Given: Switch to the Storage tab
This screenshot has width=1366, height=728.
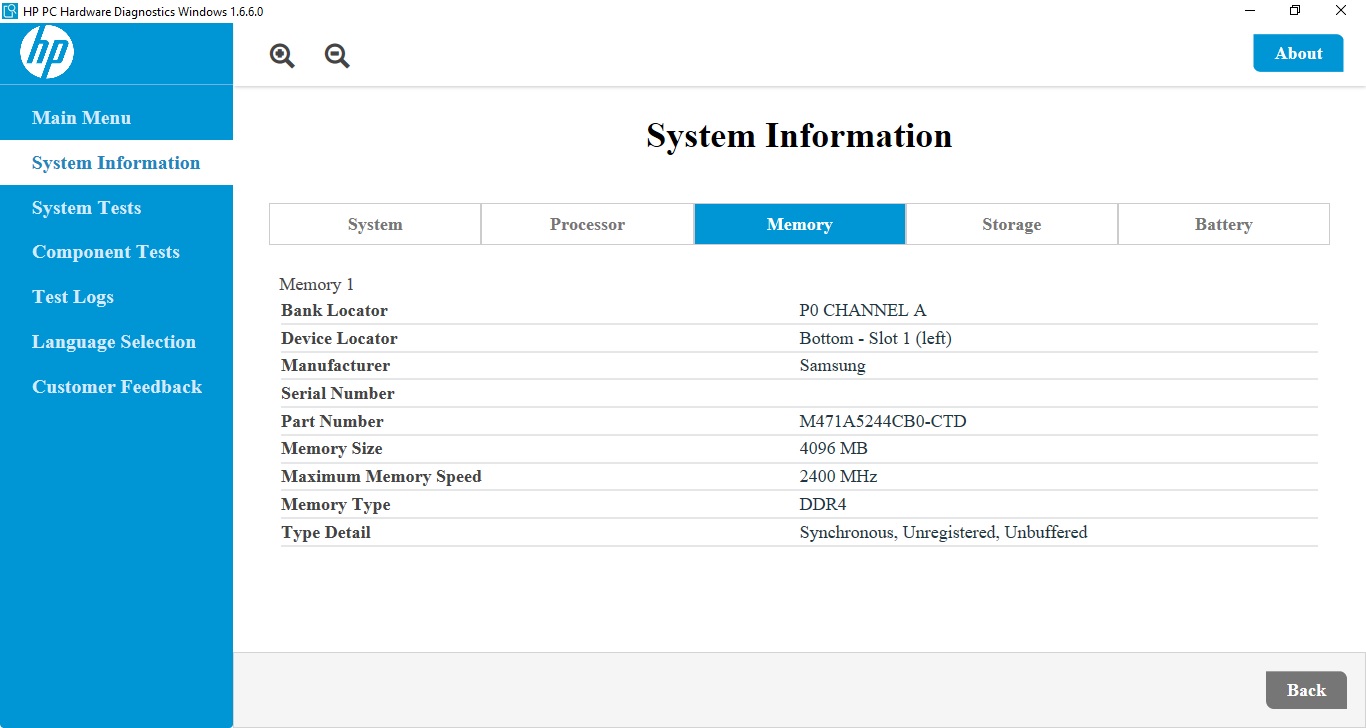Looking at the screenshot, I should 1011,225.
